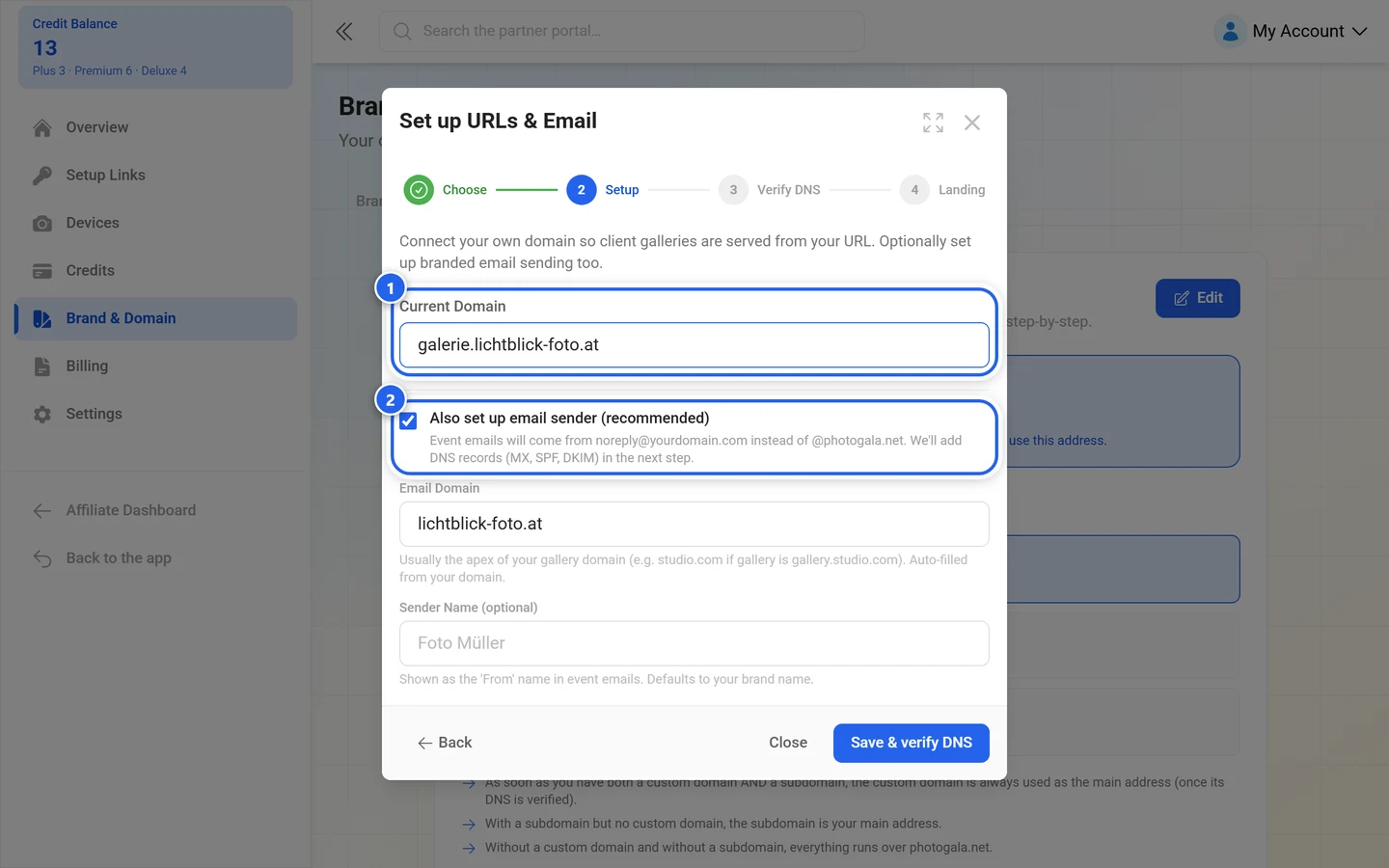
Task: Expand the dialog to fullscreen
Action: pos(933,122)
